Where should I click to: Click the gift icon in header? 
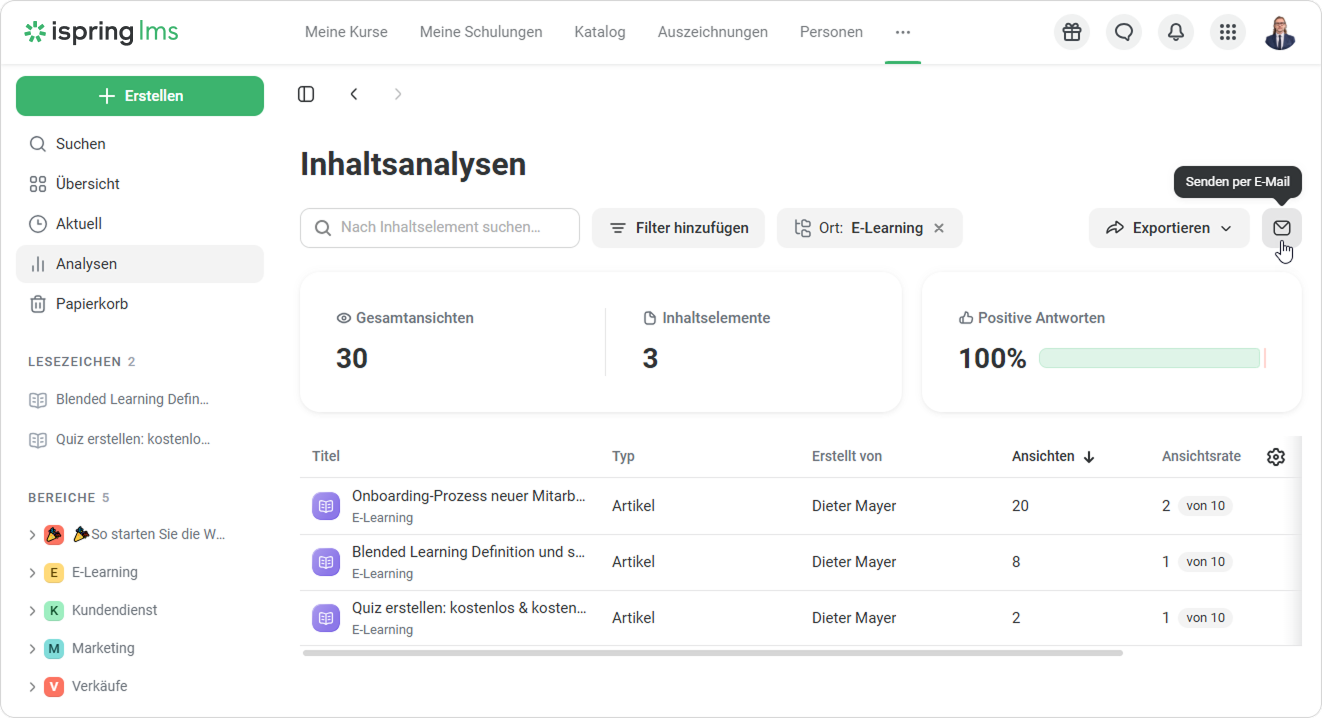[x=1072, y=32]
